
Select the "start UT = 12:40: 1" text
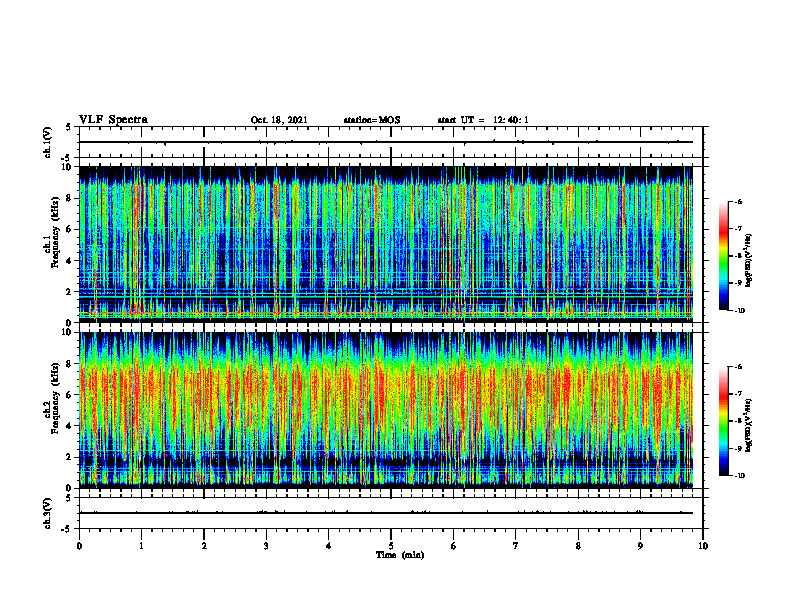(x=483, y=120)
